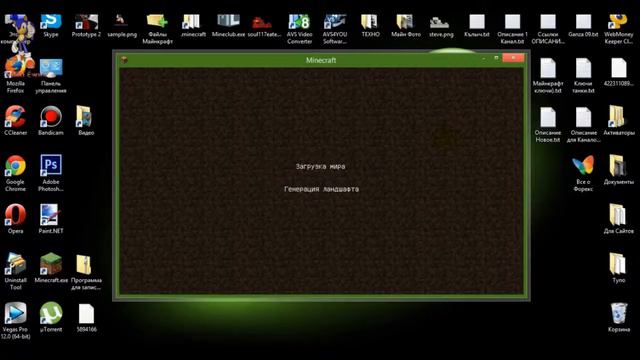Click the Генерация ландшафта text
The image size is (640, 360).
click(x=321, y=189)
